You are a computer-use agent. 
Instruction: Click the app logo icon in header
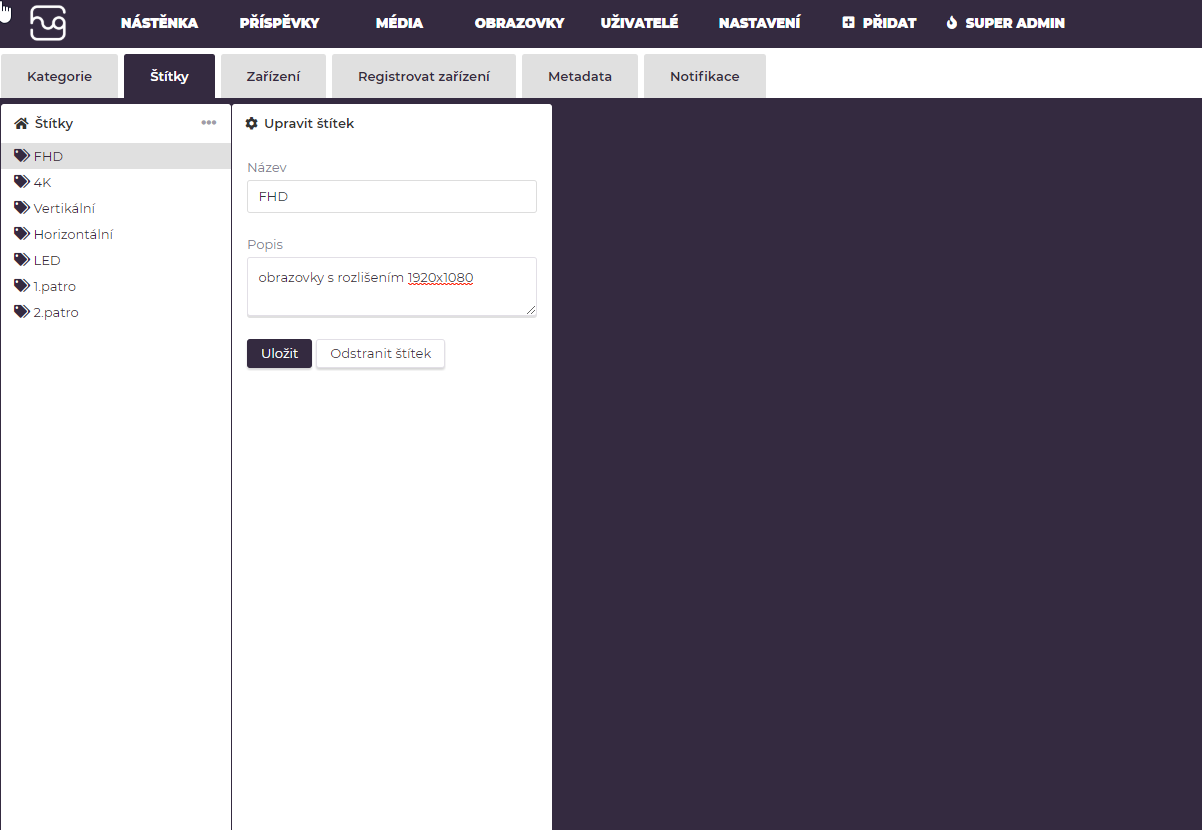pos(48,23)
